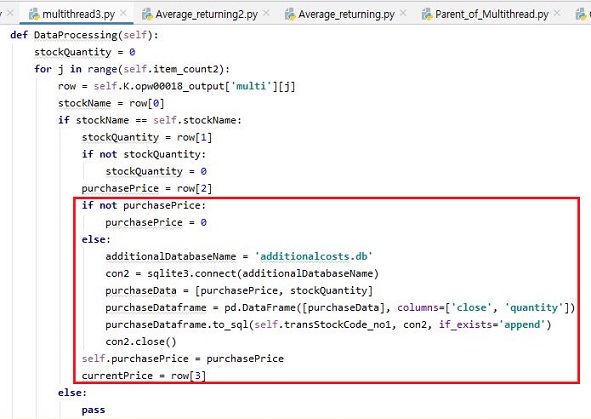Close the Parent_of_Multithread.py tab
591x419 pixels.
point(557,14)
